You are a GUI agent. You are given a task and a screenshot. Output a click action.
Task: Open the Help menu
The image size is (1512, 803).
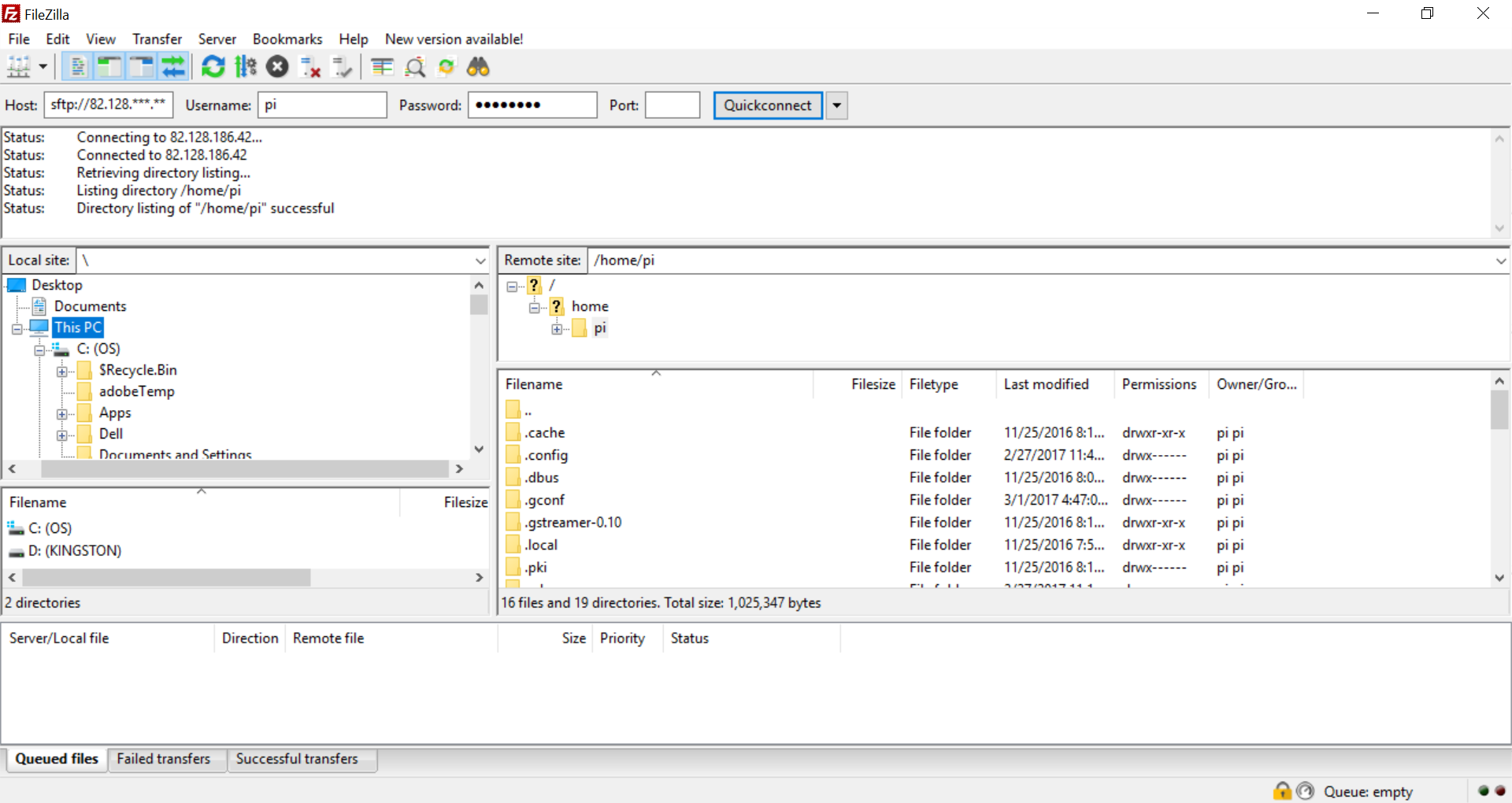coord(354,39)
